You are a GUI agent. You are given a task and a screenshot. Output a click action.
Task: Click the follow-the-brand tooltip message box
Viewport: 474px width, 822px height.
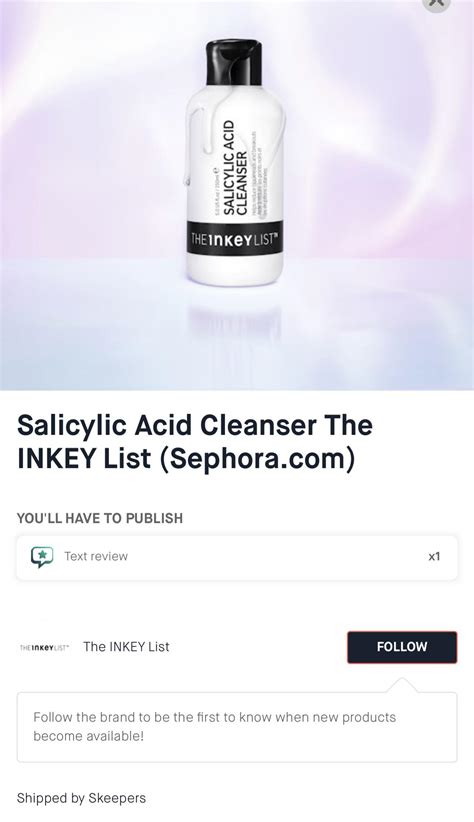pyautogui.click(x=237, y=727)
